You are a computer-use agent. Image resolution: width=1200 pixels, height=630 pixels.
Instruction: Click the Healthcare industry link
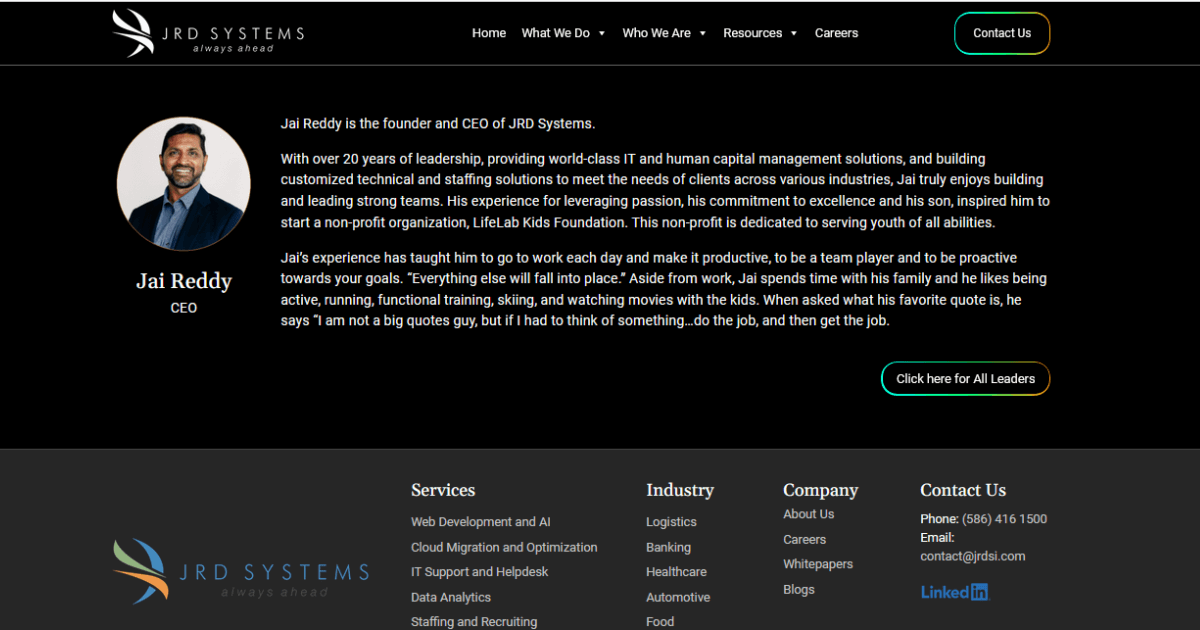click(x=676, y=571)
